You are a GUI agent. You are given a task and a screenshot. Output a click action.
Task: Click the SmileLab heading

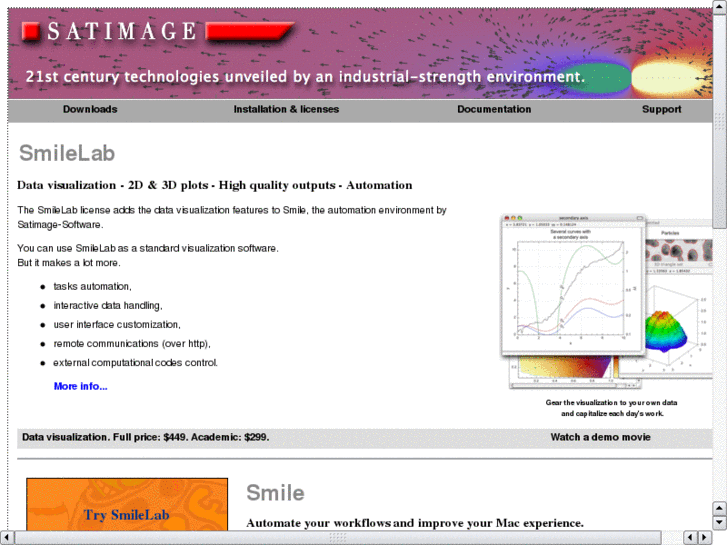click(67, 153)
